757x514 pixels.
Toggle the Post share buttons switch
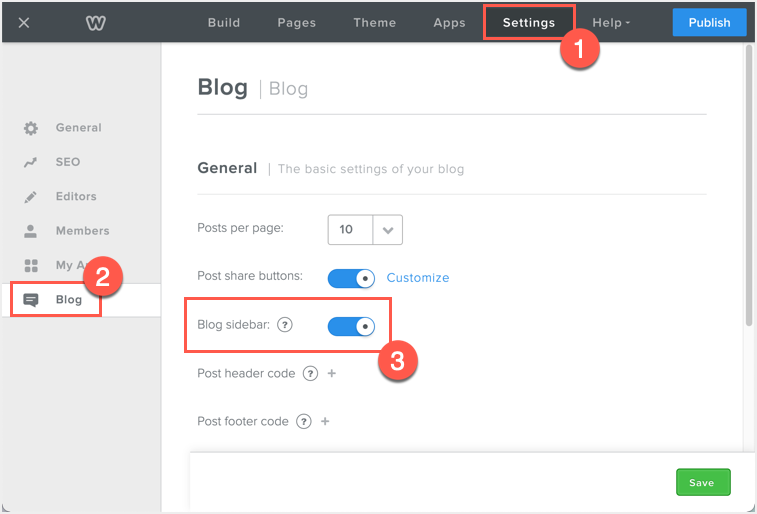point(351,278)
